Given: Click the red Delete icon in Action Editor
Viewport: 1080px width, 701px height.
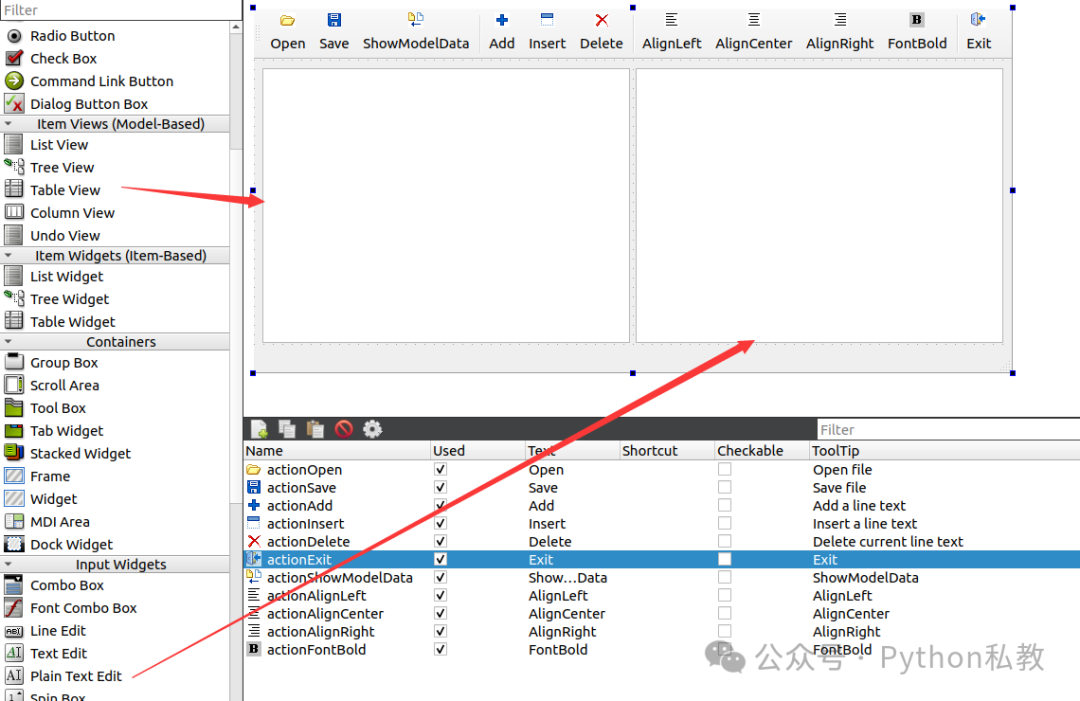Looking at the screenshot, I should 344,429.
